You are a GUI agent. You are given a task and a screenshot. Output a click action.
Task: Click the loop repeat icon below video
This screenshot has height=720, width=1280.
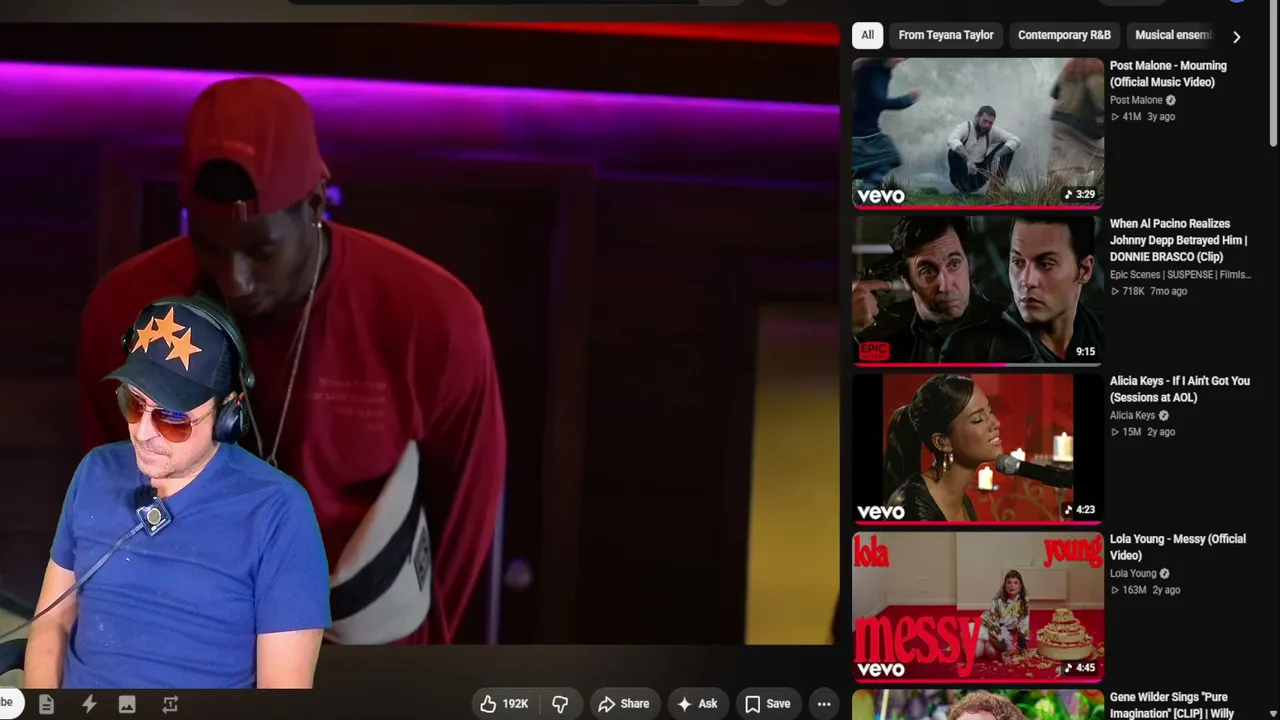[x=170, y=704]
